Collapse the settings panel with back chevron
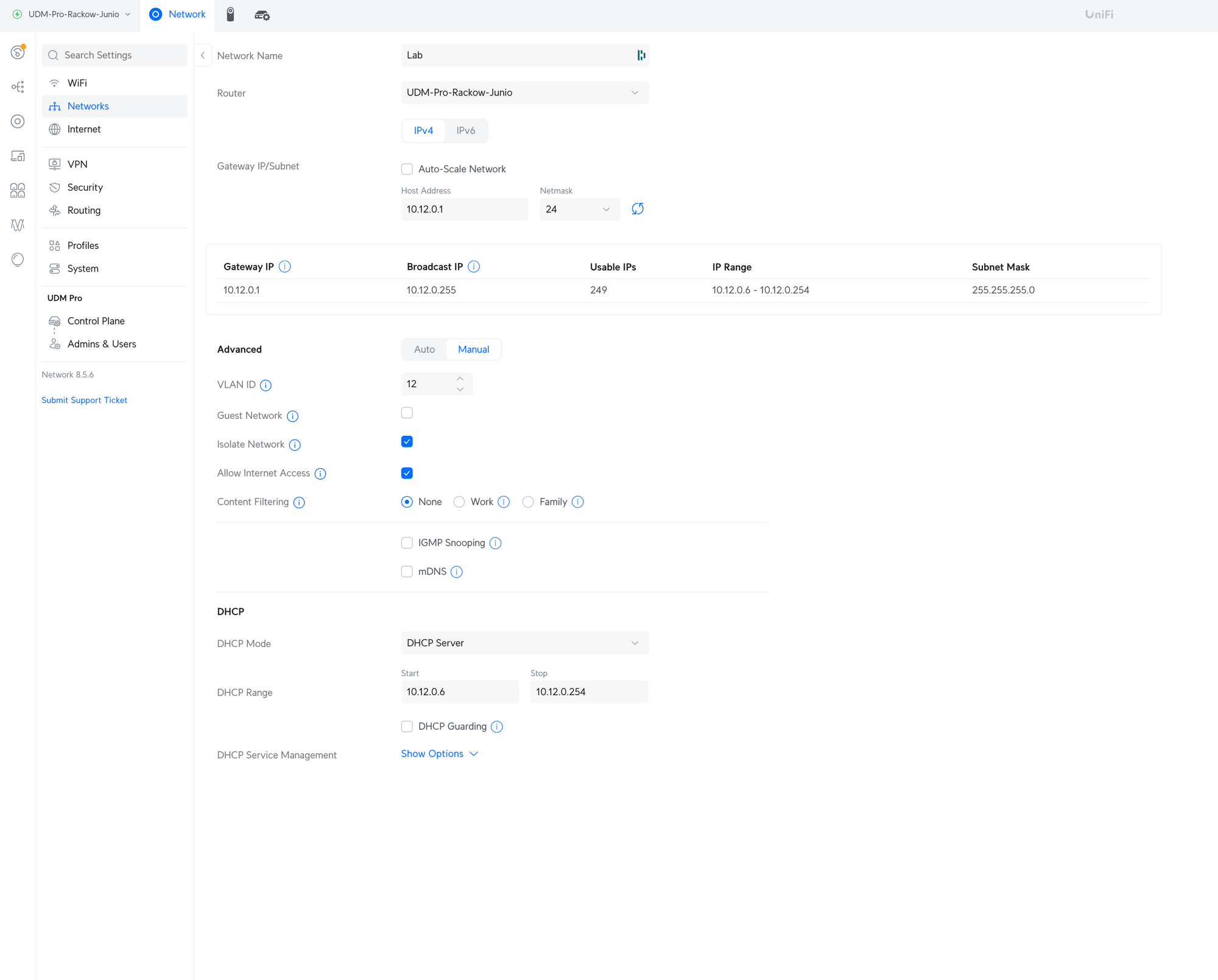Viewport: 1218px width, 980px height. [x=203, y=55]
